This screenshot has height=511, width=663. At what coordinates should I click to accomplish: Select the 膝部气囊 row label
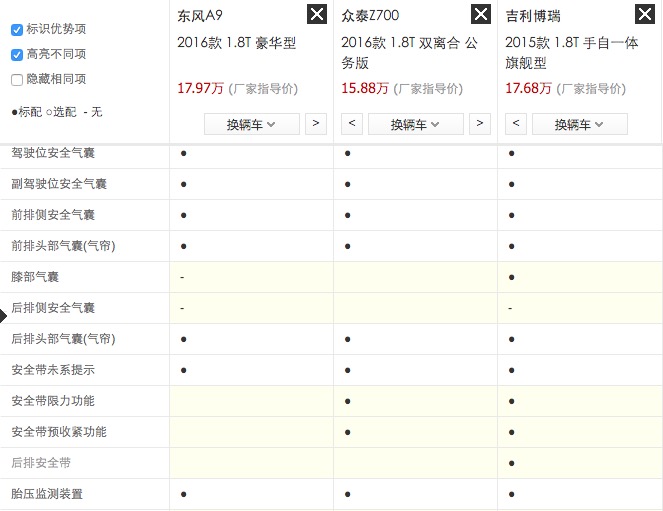pos(35,277)
